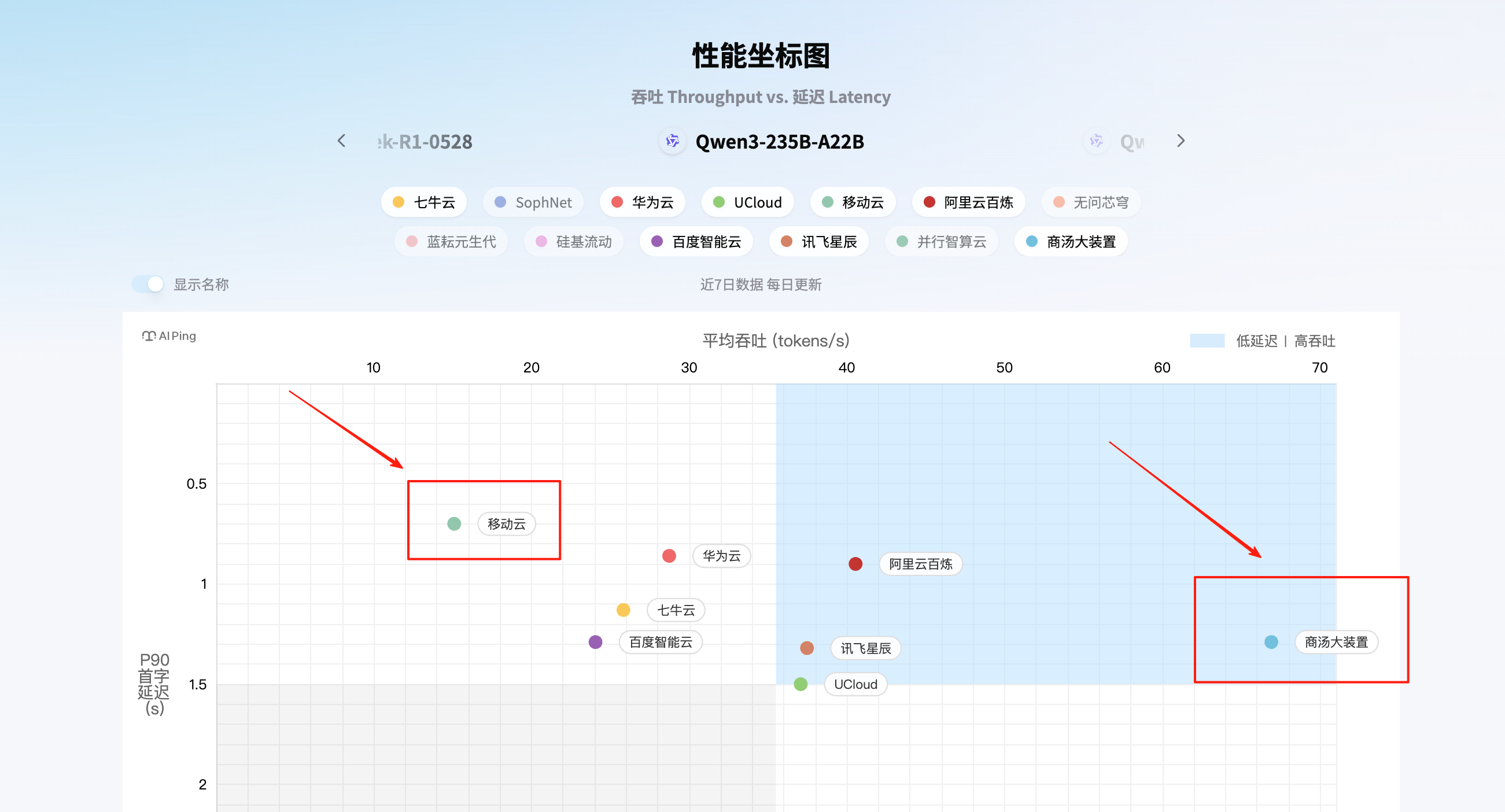Click the UCloud green chart dot
Screen dimensions: 1505x812
(801, 684)
